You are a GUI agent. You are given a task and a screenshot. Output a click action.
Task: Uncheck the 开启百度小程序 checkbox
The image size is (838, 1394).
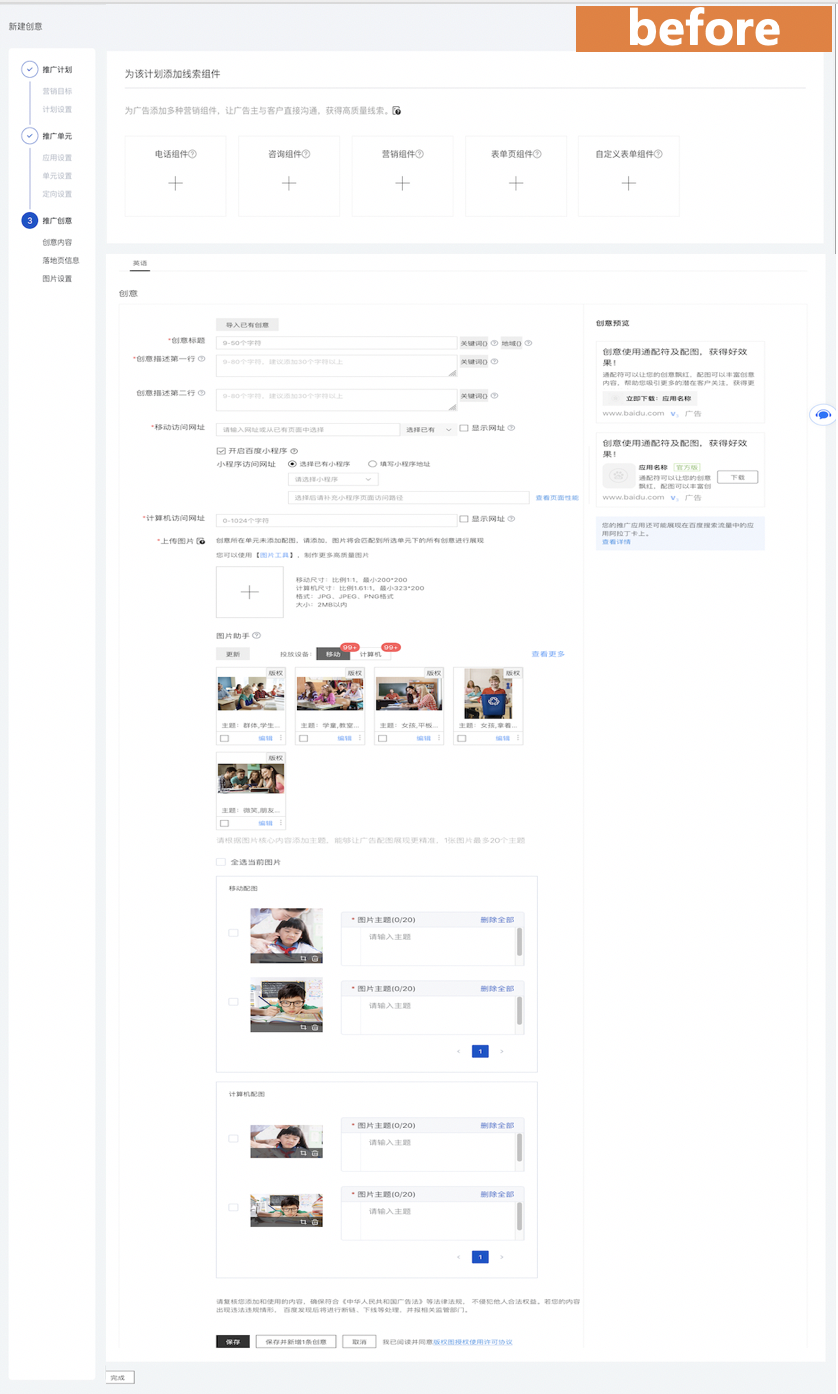pos(221,451)
